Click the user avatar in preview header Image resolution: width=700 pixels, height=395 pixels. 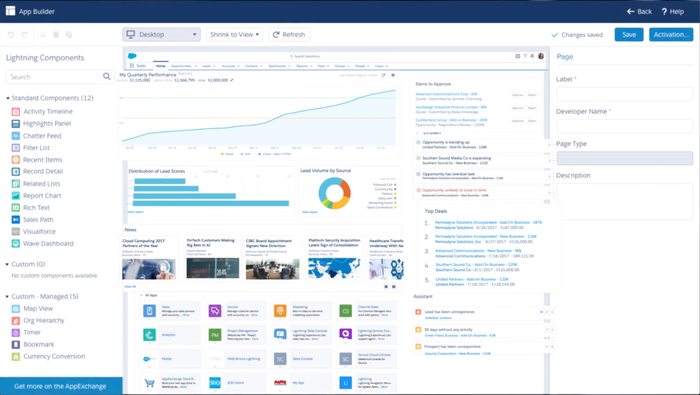pyautogui.click(x=541, y=56)
